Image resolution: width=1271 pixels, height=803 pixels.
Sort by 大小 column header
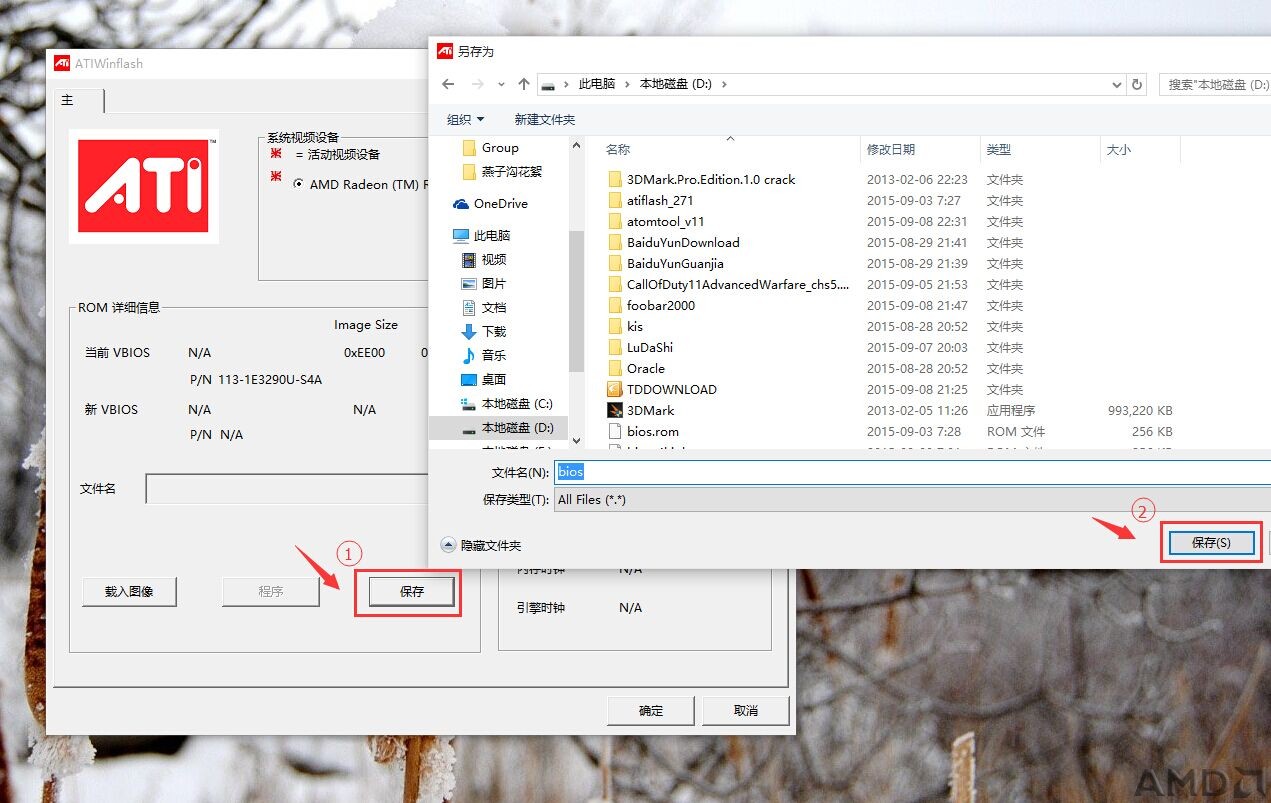click(x=1118, y=149)
